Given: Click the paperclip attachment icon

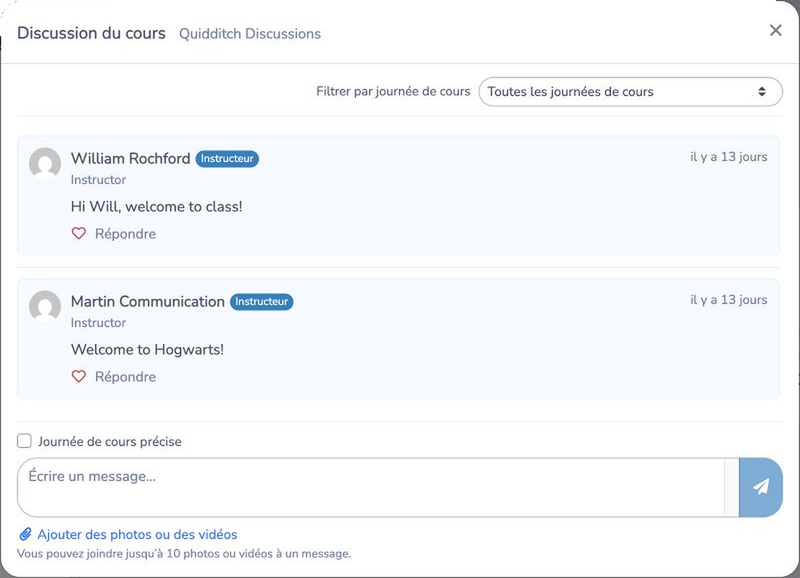Looking at the screenshot, I should pos(25,534).
